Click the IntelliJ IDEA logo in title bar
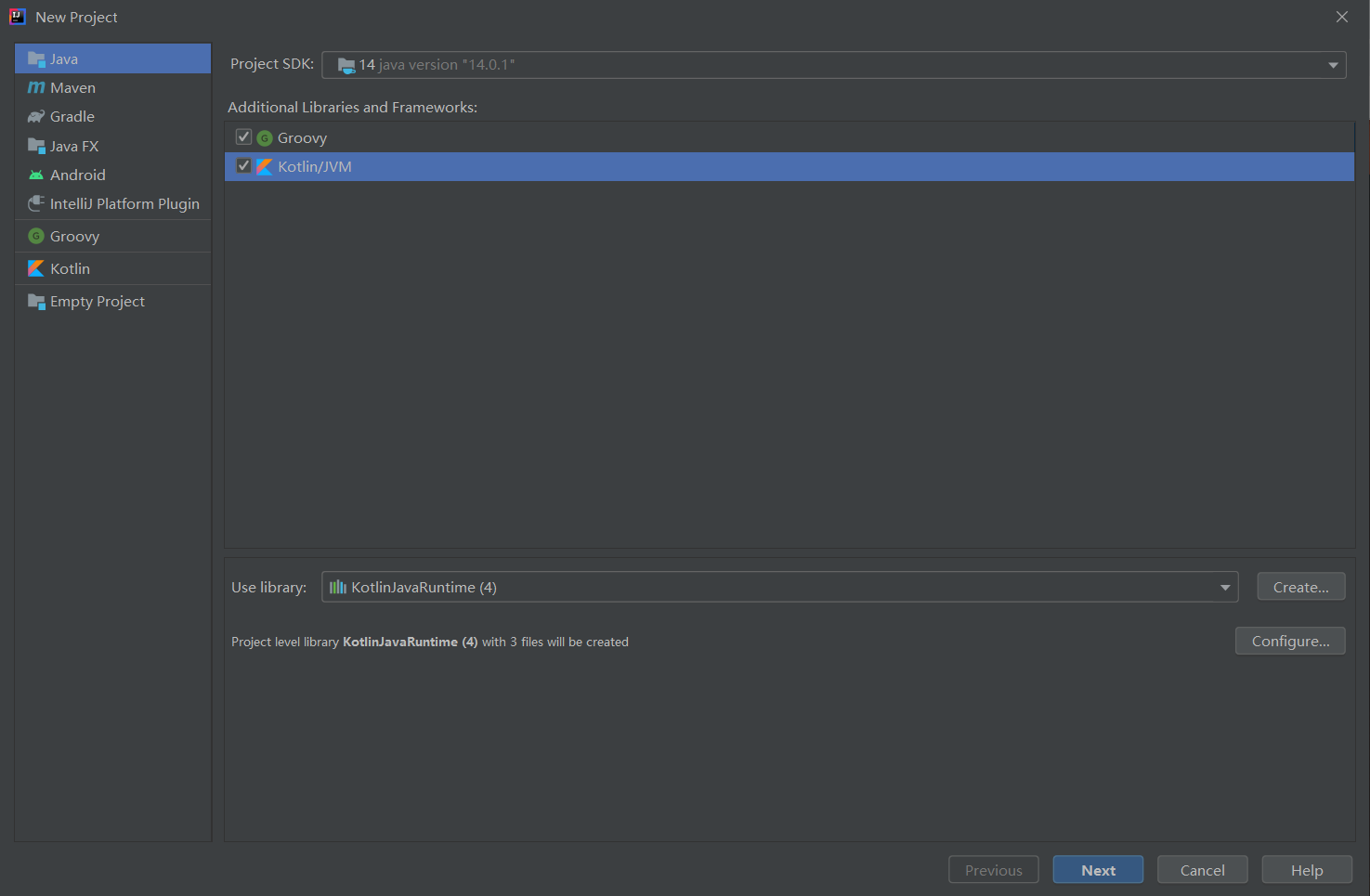This screenshot has width=1370, height=896. click(18, 17)
